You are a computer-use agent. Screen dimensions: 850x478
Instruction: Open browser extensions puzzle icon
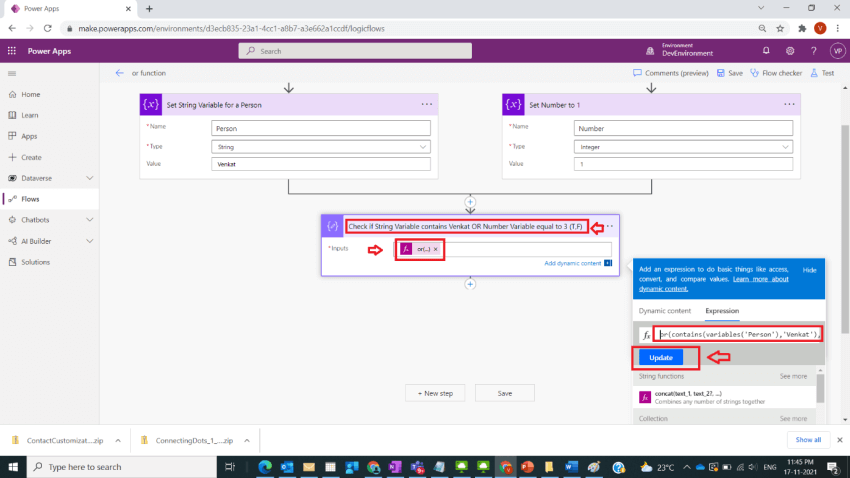coord(802,28)
